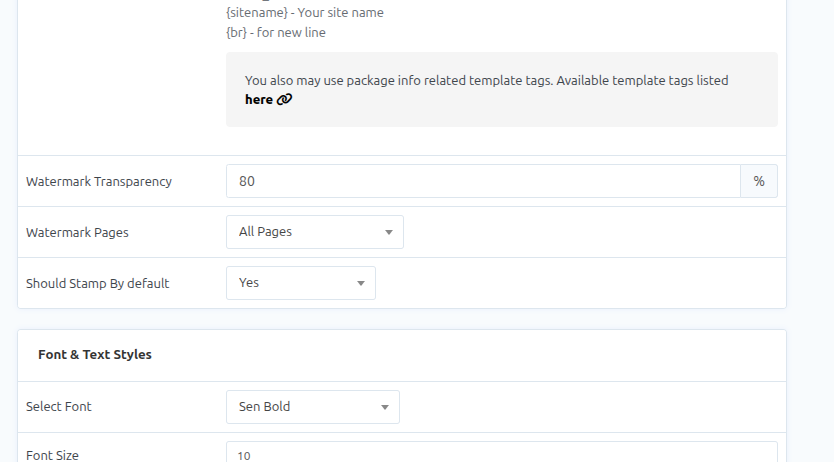Click into the Font Size input

500,455
